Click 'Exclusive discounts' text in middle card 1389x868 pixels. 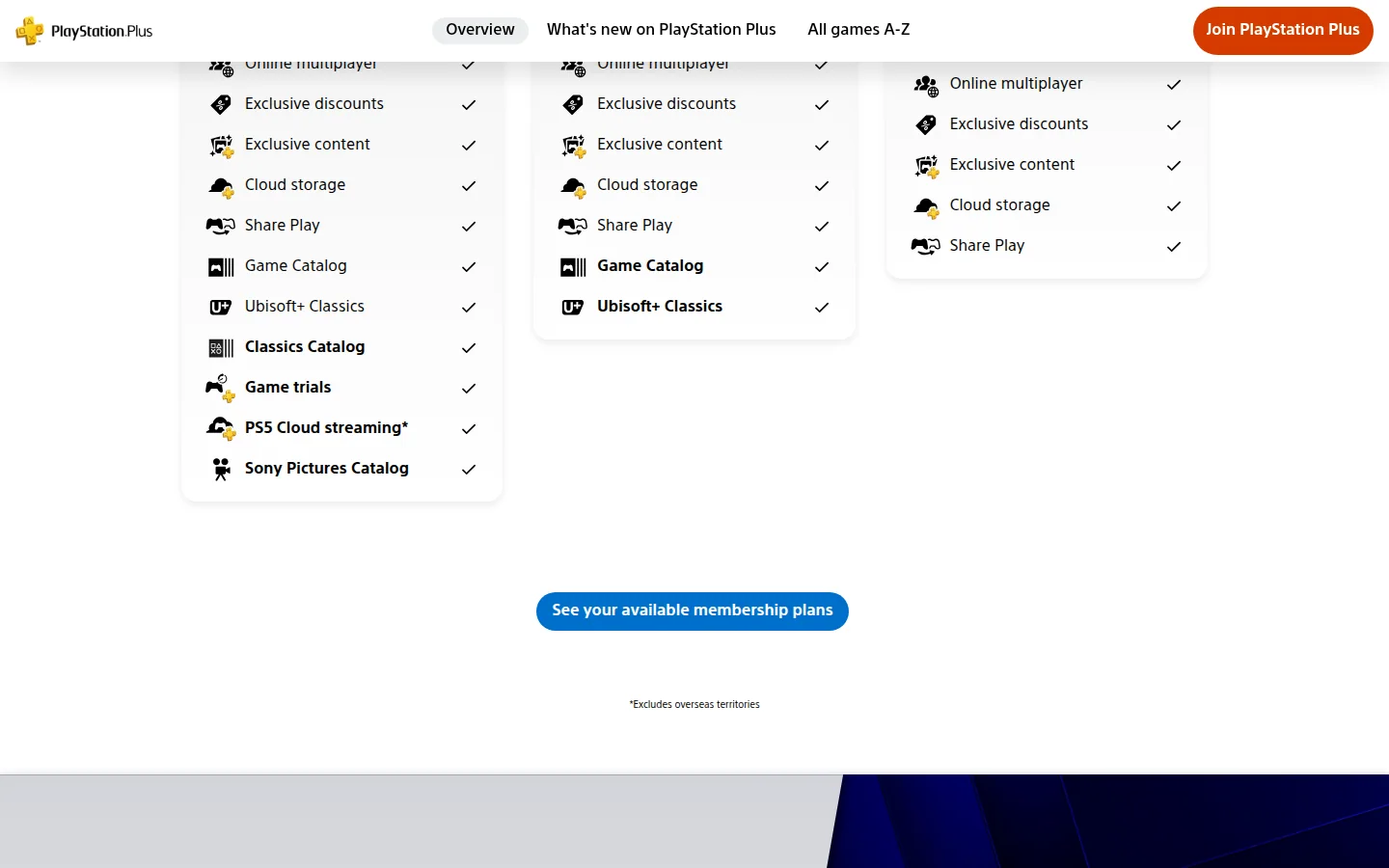(x=667, y=104)
